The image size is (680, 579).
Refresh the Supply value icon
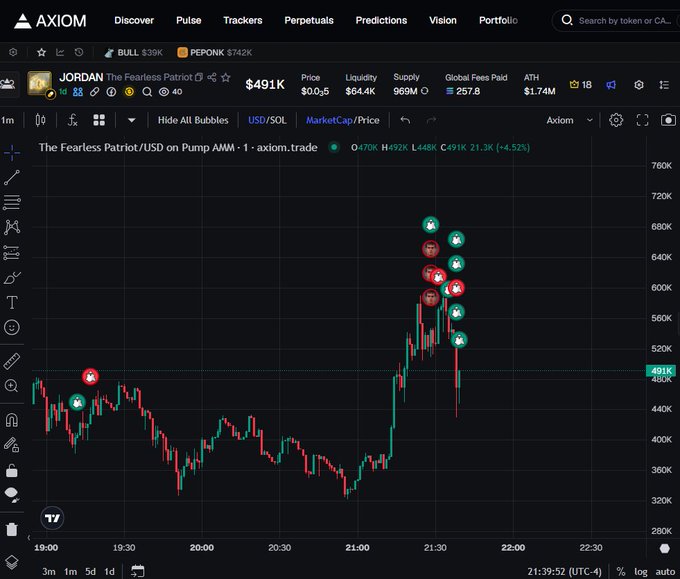(425, 91)
